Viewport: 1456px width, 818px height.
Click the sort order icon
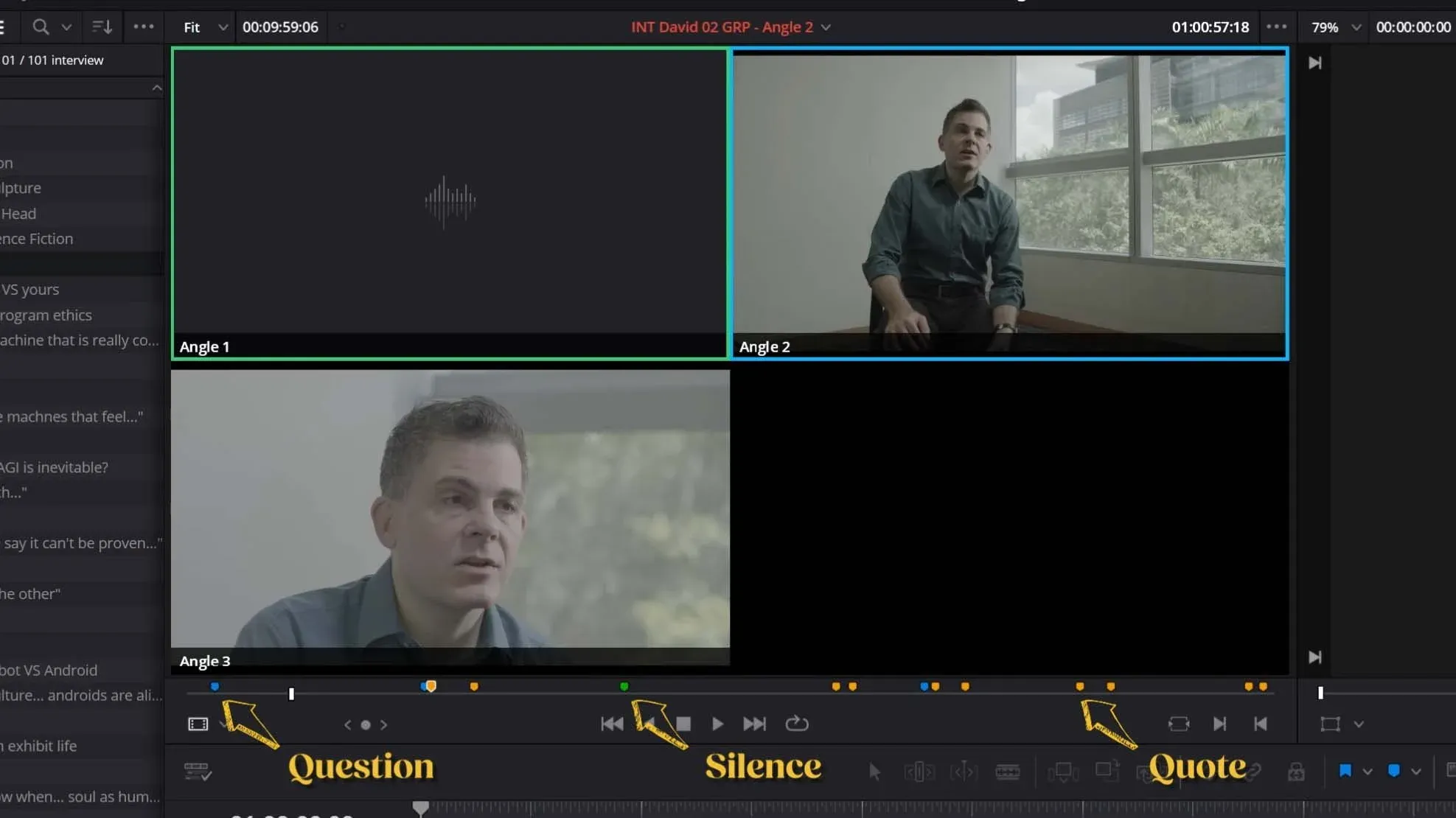(102, 27)
